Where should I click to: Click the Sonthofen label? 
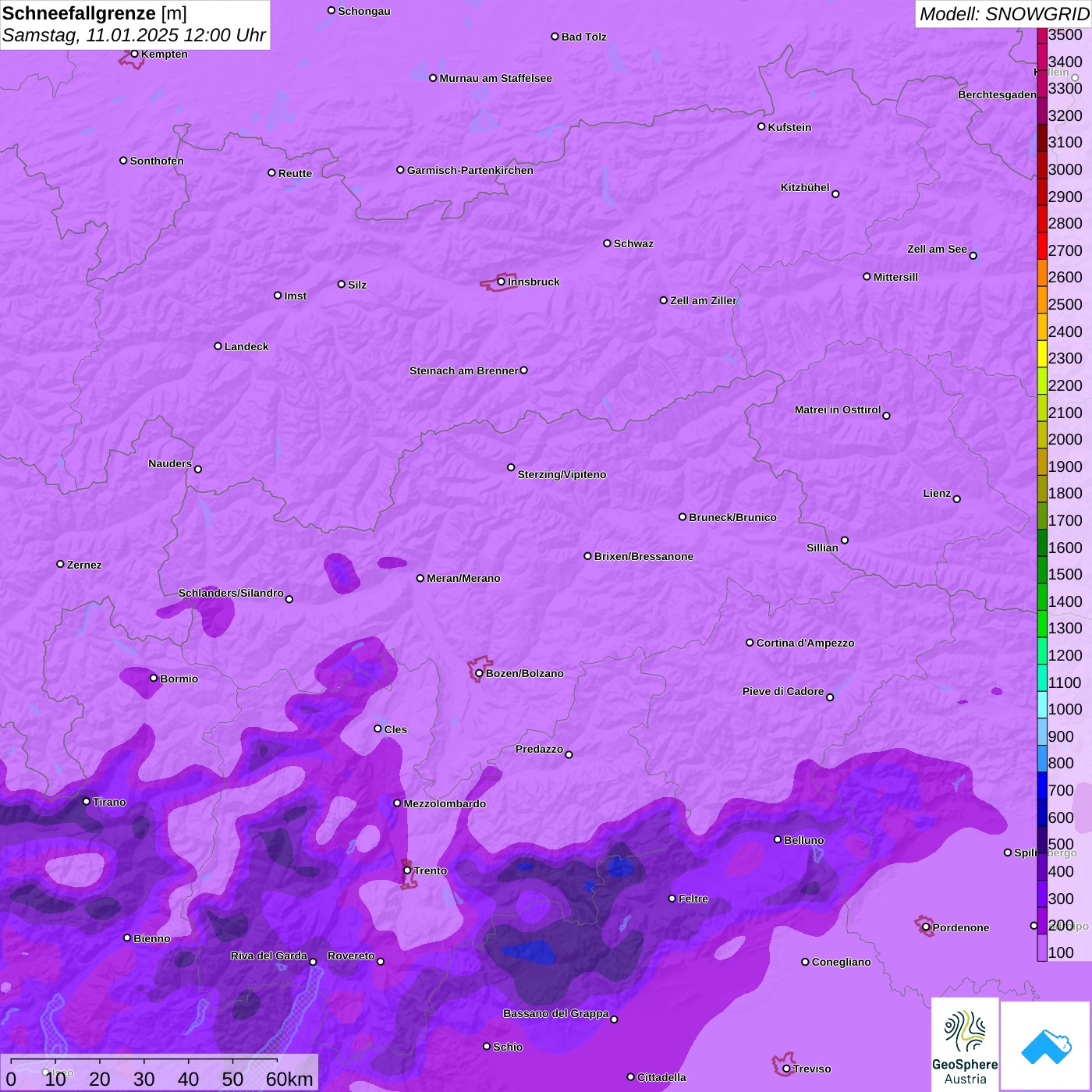tap(157, 161)
